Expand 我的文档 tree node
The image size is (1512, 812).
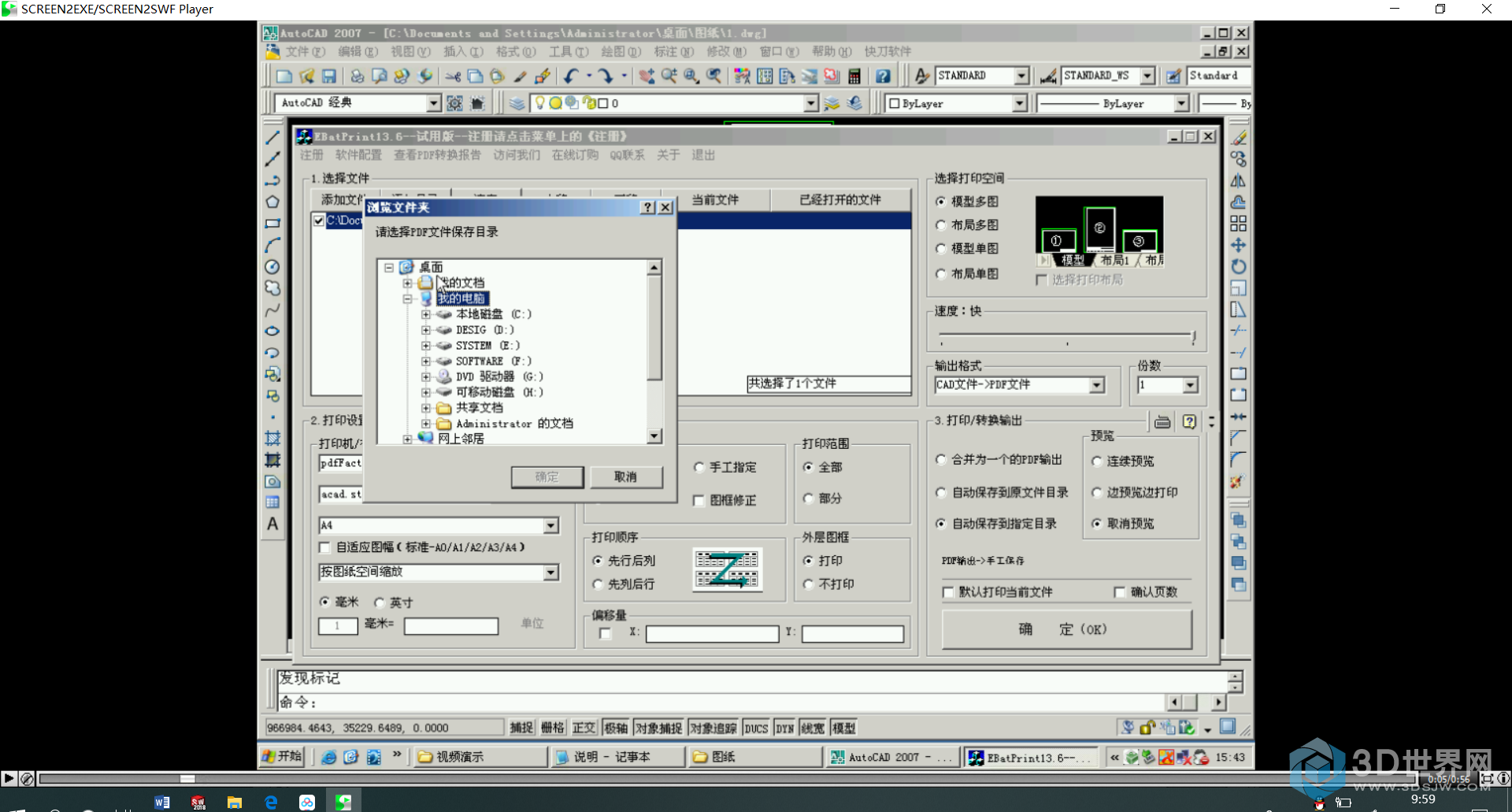tap(407, 283)
